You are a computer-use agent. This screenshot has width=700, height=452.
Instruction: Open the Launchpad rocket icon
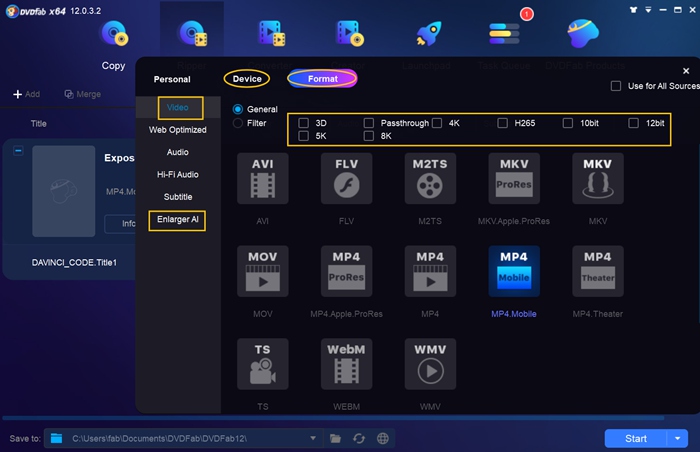click(x=429, y=33)
